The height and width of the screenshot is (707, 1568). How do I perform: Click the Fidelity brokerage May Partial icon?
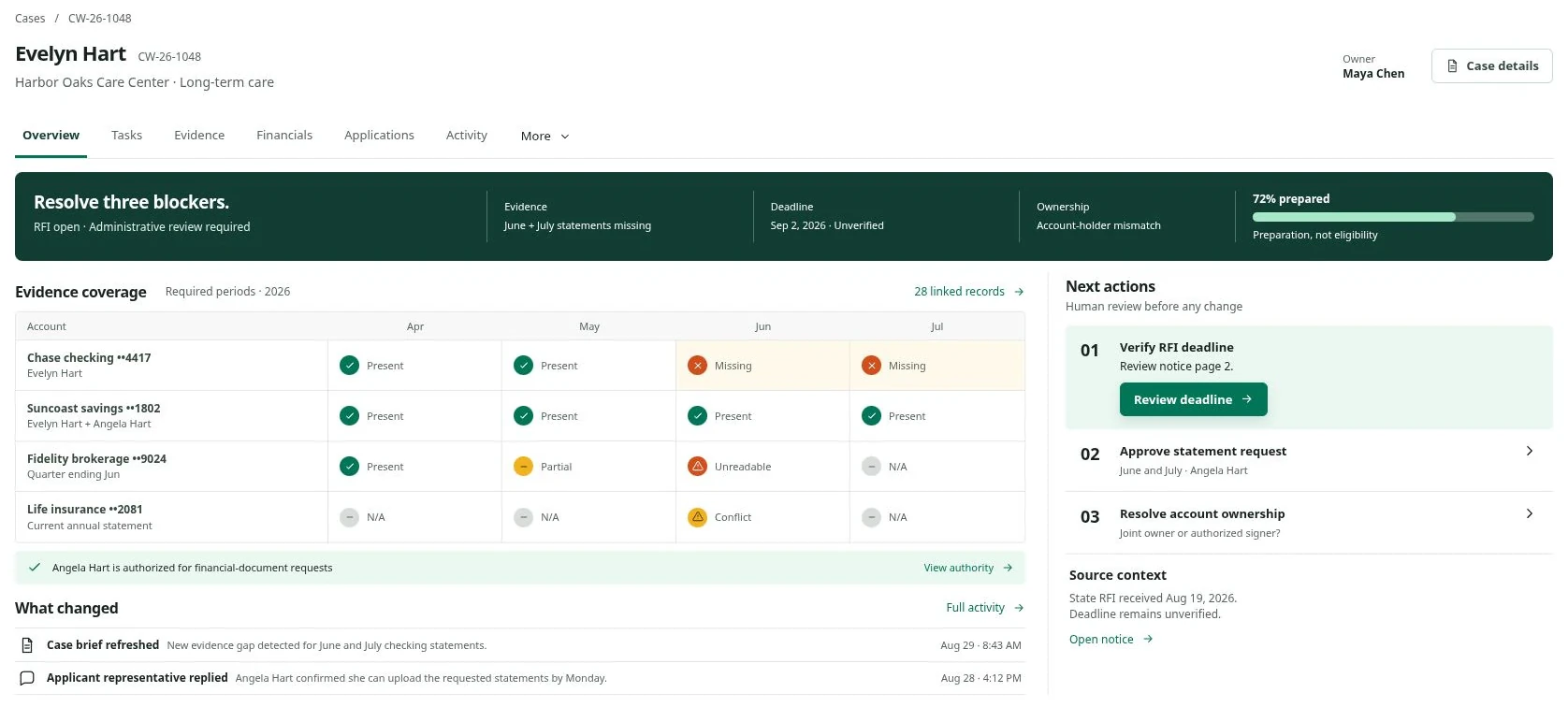(x=523, y=467)
